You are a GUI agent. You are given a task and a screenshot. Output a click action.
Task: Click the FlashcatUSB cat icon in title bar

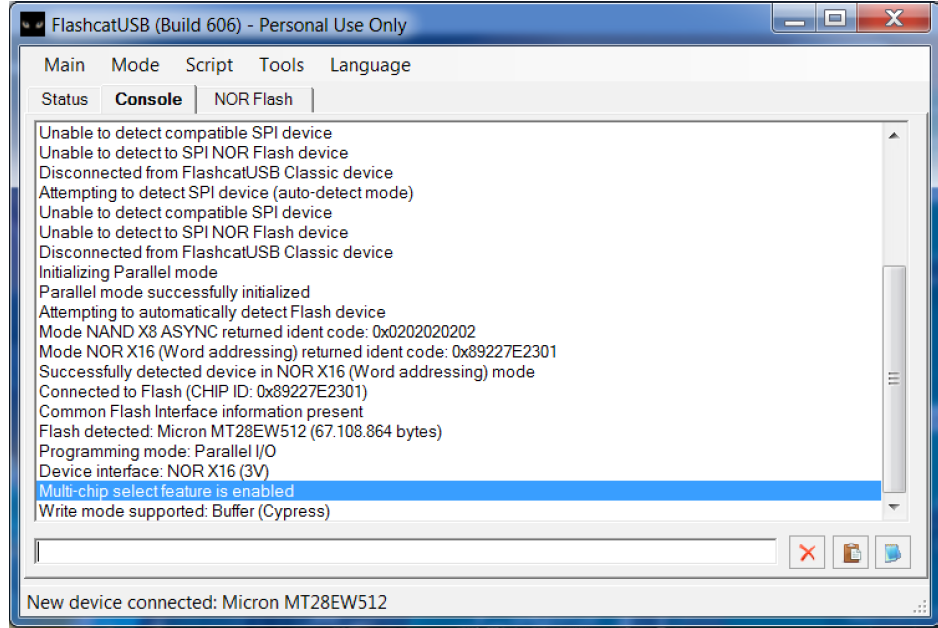pyautogui.click(x=32, y=25)
